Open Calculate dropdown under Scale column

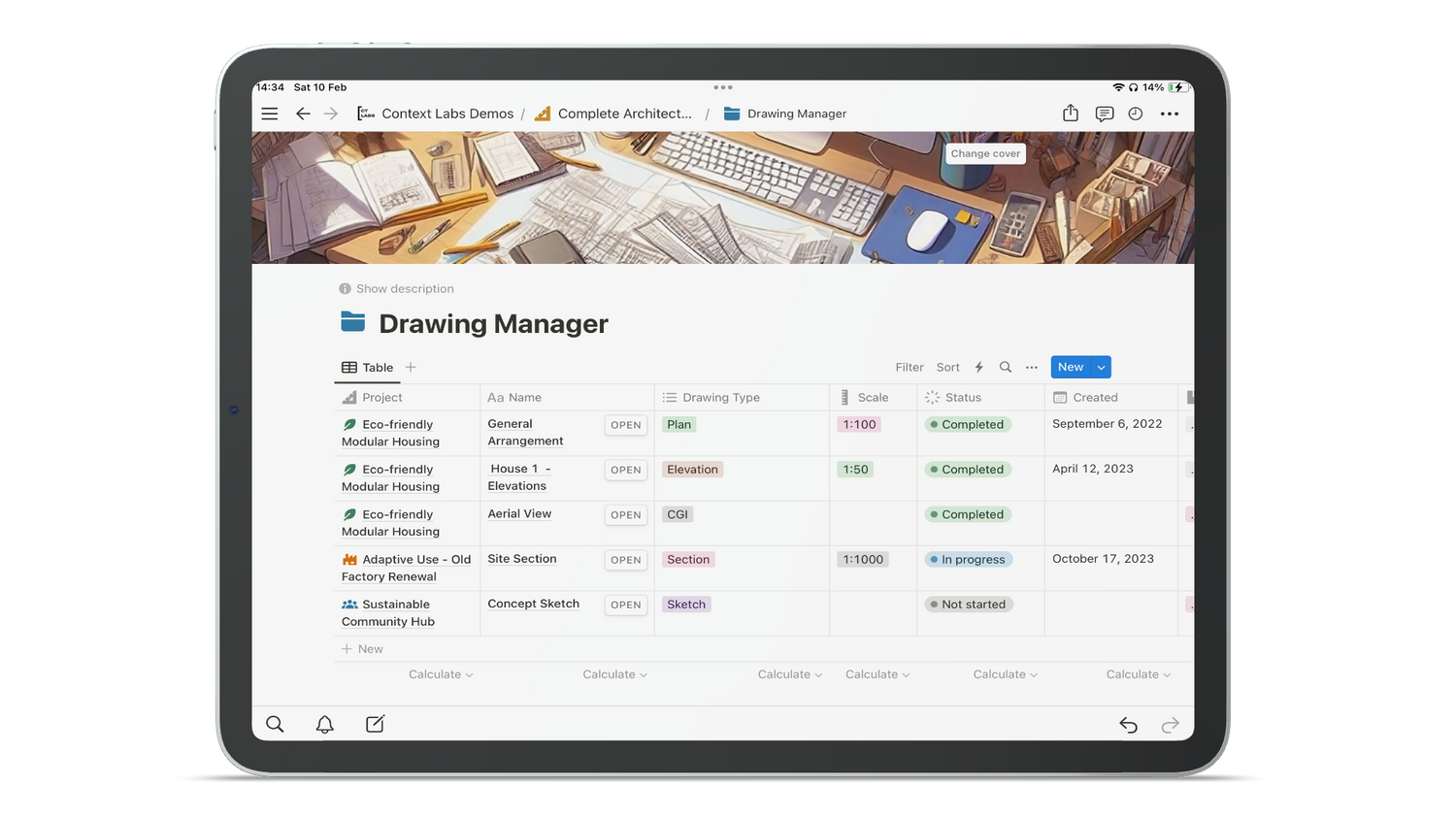tap(877, 674)
